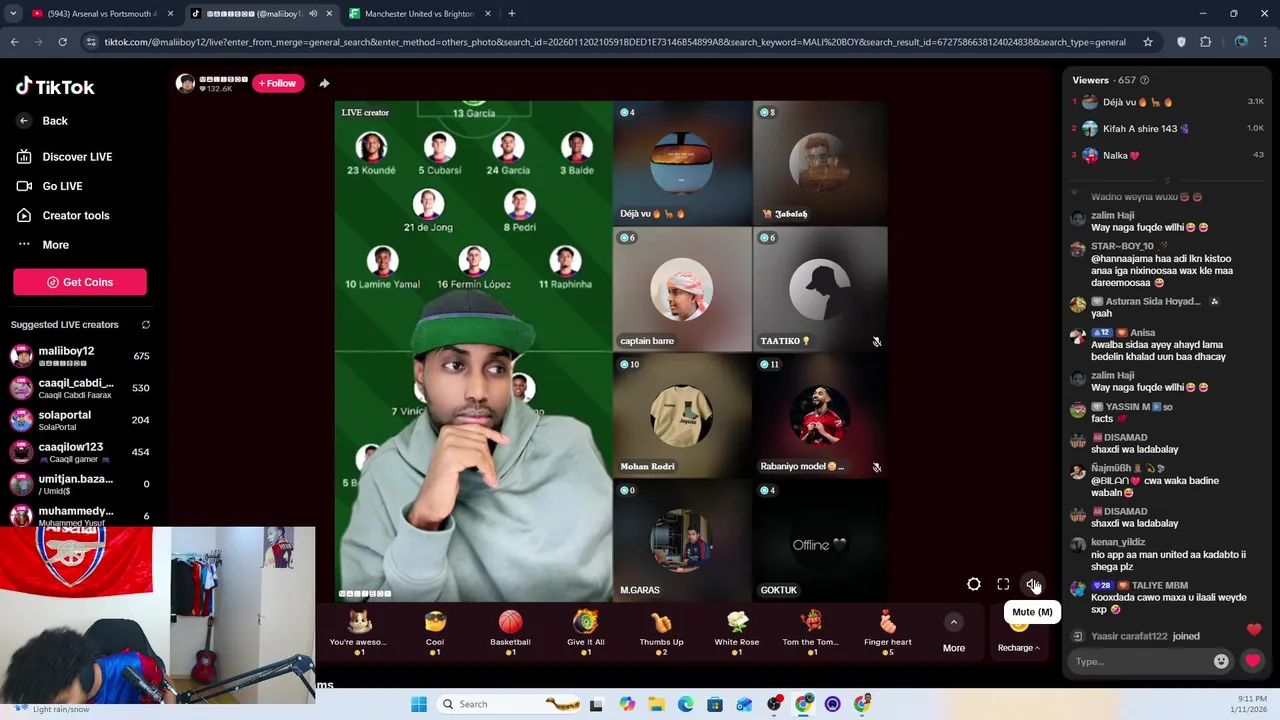Click the Get Coins button
Screen dimensions: 1280x720
[x=80, y=282]
